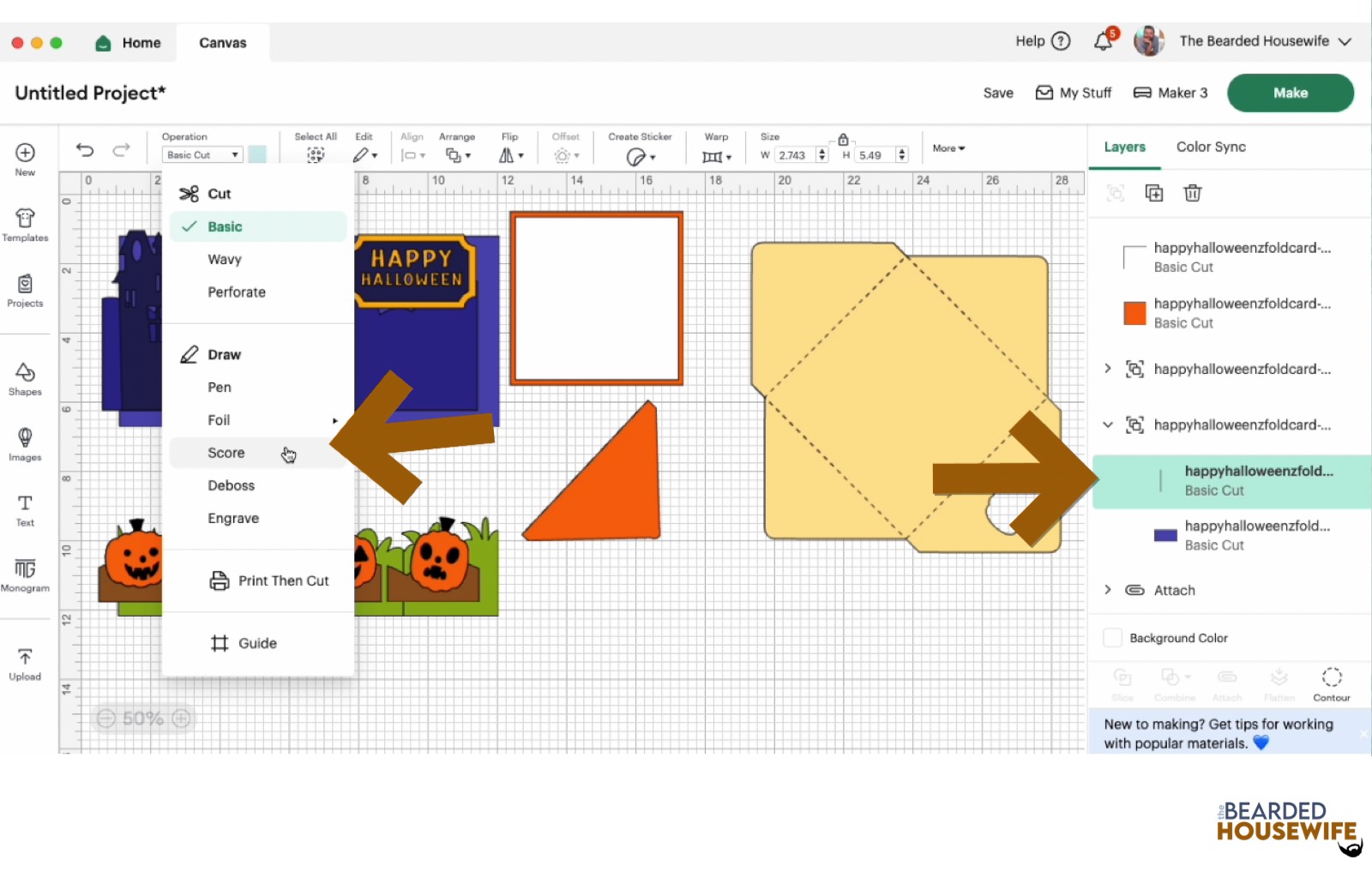The image size is (1372, 872).
Task: Open the Monogram tool
Action: (x=25, y=574)
